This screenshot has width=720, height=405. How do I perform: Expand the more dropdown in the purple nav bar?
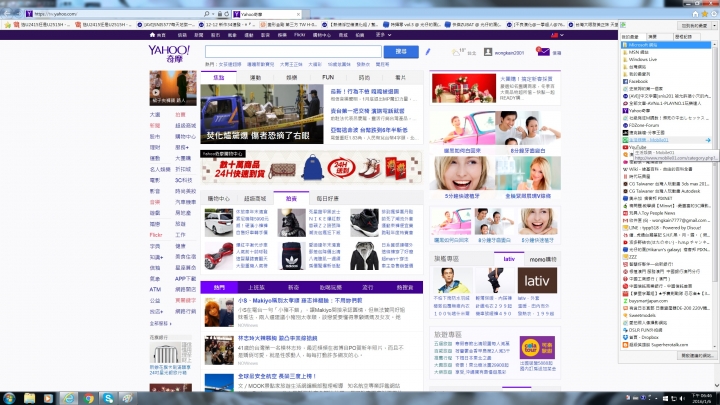pyautogui.click(x=383, y=35)
